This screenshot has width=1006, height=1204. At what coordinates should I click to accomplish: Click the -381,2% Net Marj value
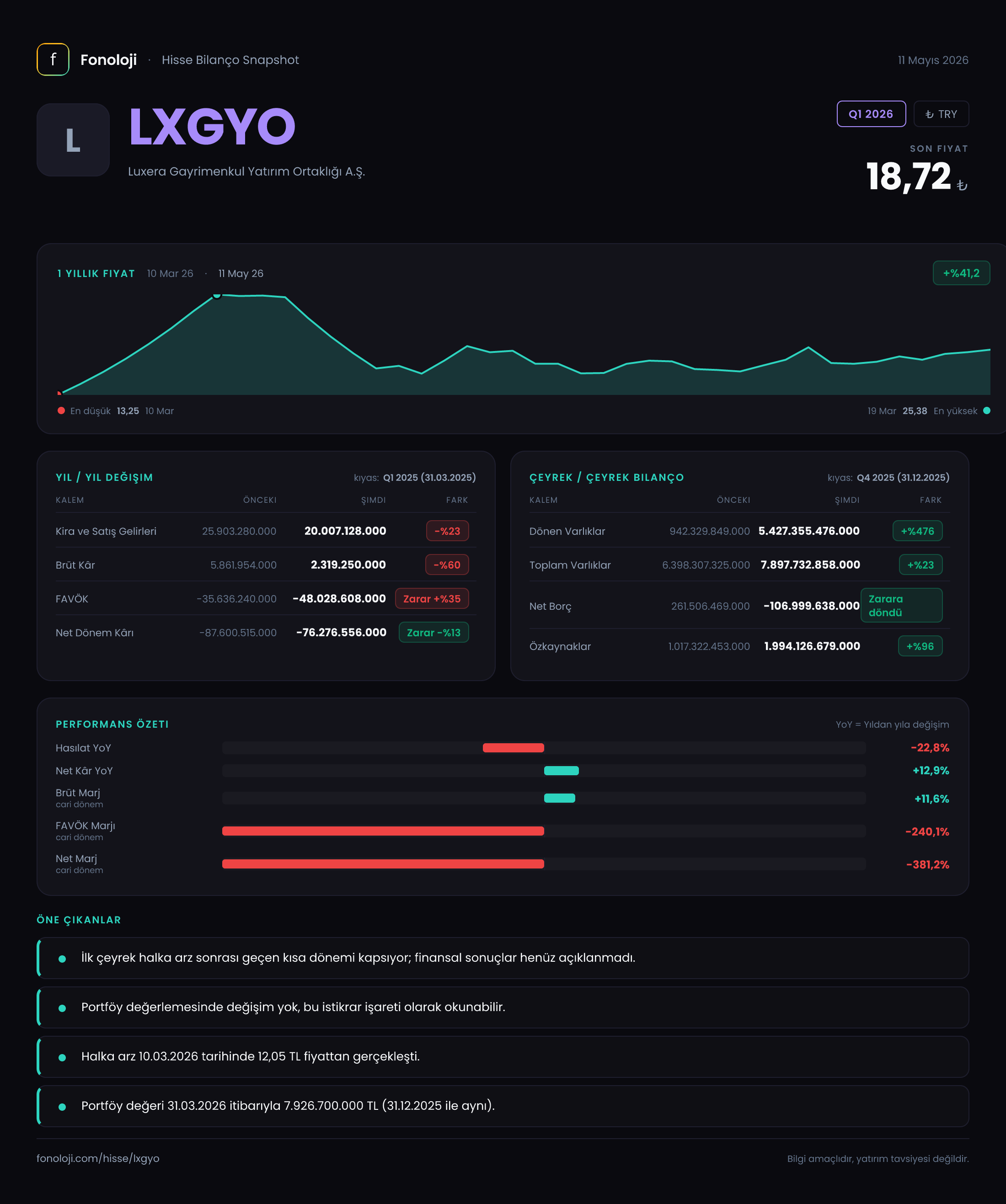[x=927, y=864]
